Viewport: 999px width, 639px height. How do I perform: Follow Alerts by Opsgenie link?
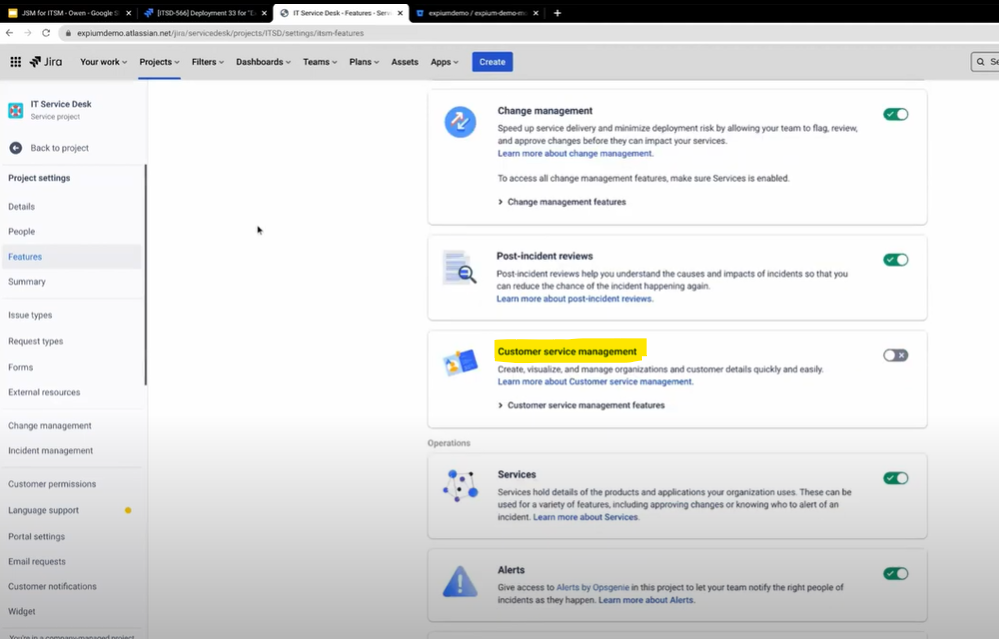pyautogui.click(x=593, y=587)
